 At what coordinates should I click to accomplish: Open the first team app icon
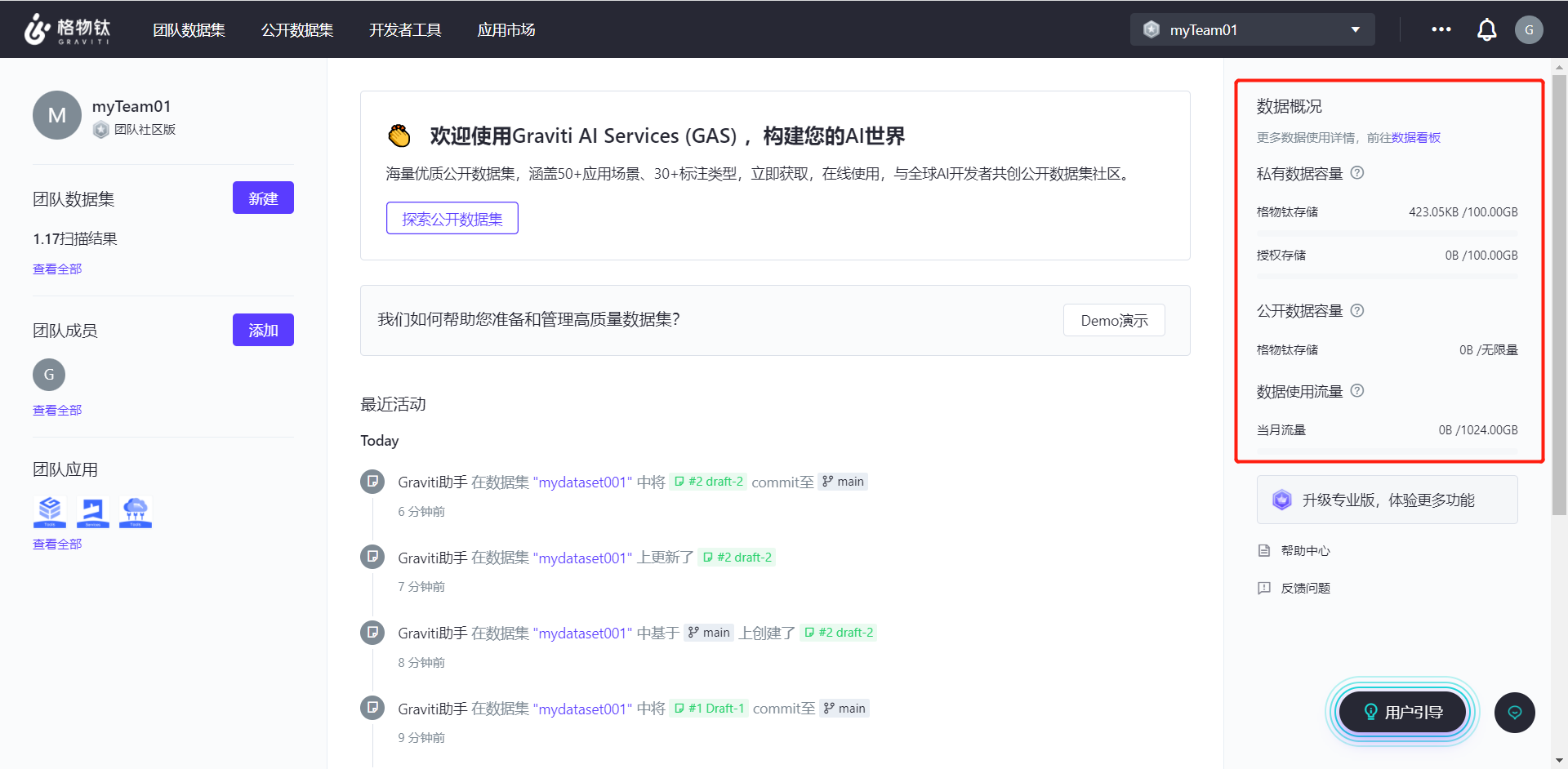(x=50, y=512)
